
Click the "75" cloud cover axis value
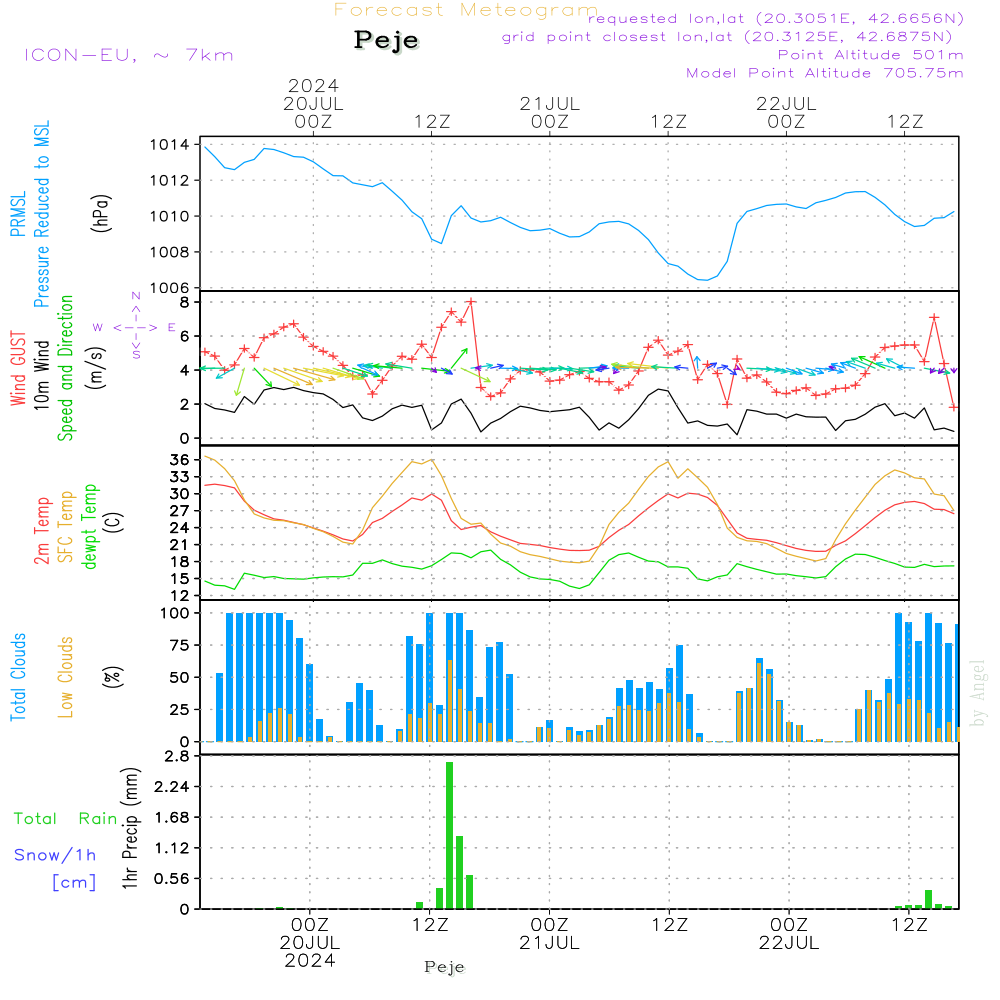click(x=180, y=645)
